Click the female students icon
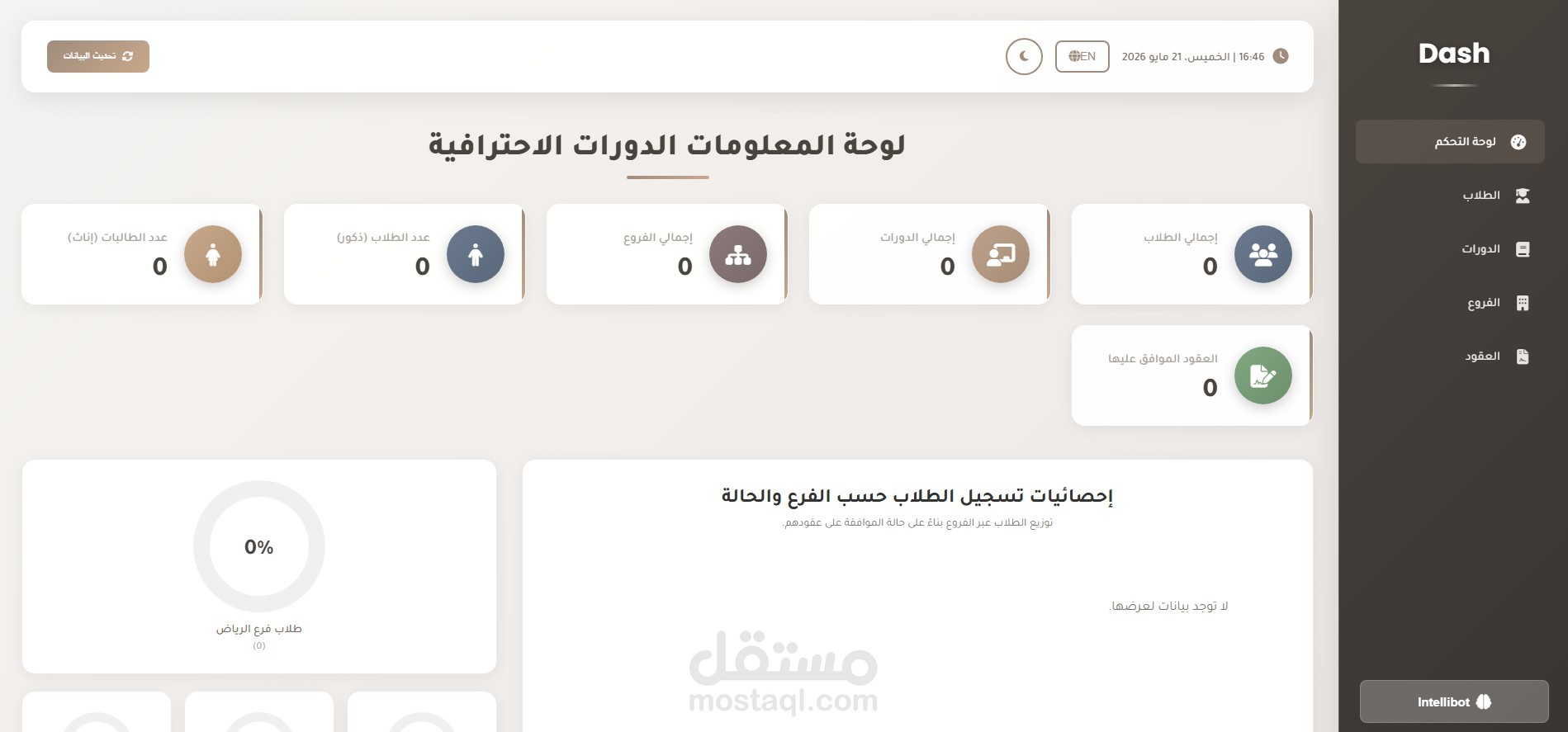The image size is (1568, 732). (x=213, y=254)
